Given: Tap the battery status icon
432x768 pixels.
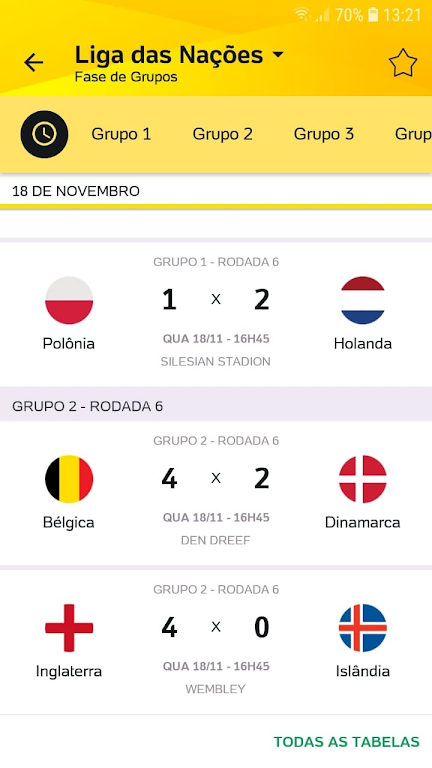Looking at the screenshot, I should [373, 15].
